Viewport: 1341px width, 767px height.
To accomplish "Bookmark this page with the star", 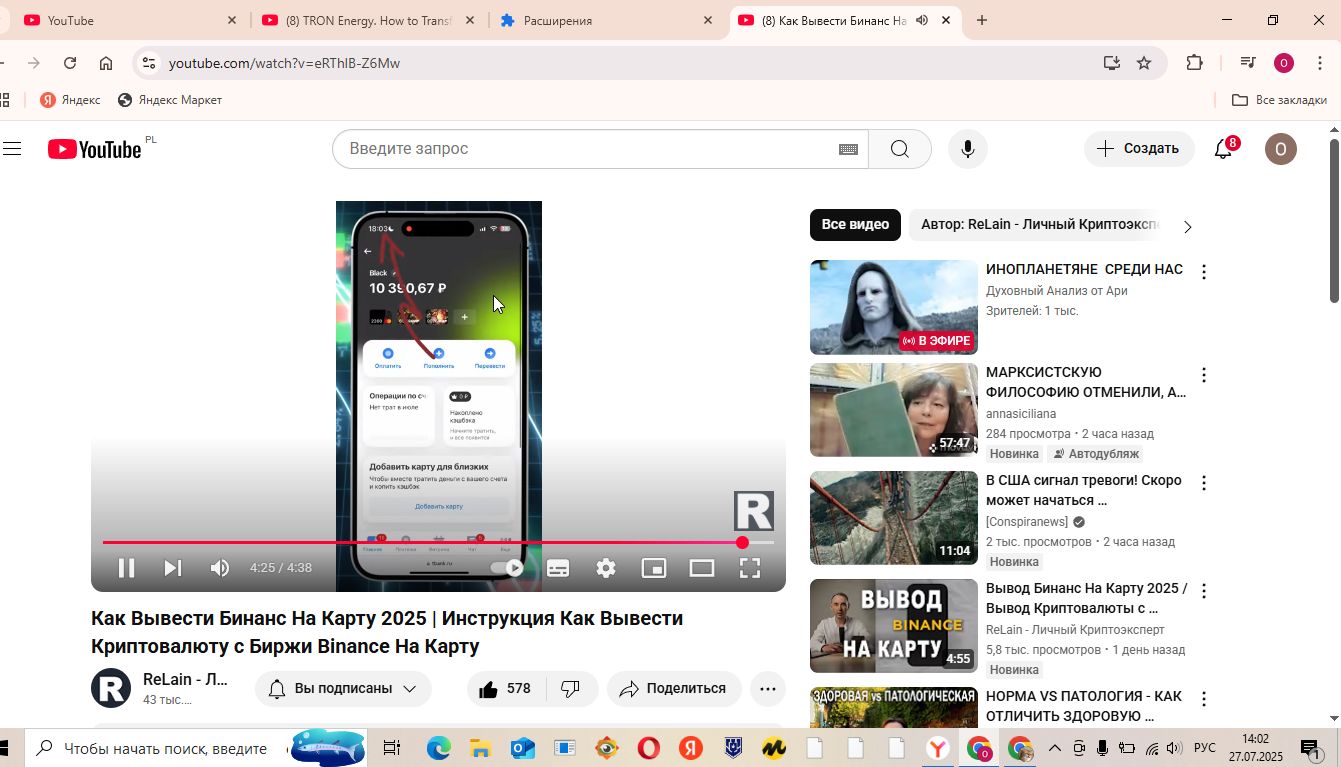I will click(1144, 63).
